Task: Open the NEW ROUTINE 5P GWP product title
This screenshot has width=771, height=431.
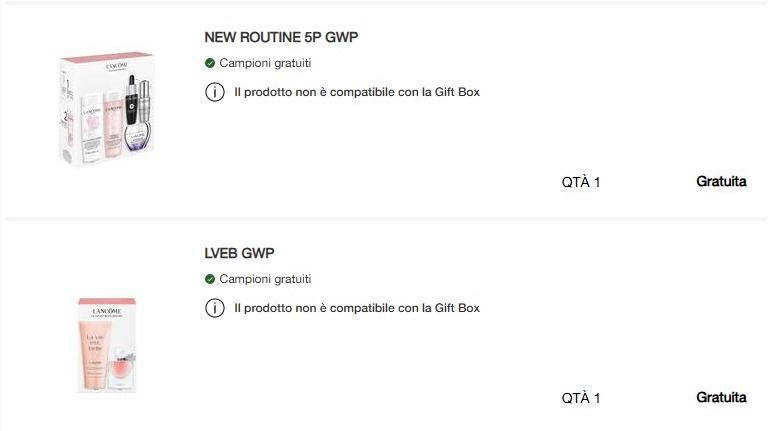Action: pos(281,37)
